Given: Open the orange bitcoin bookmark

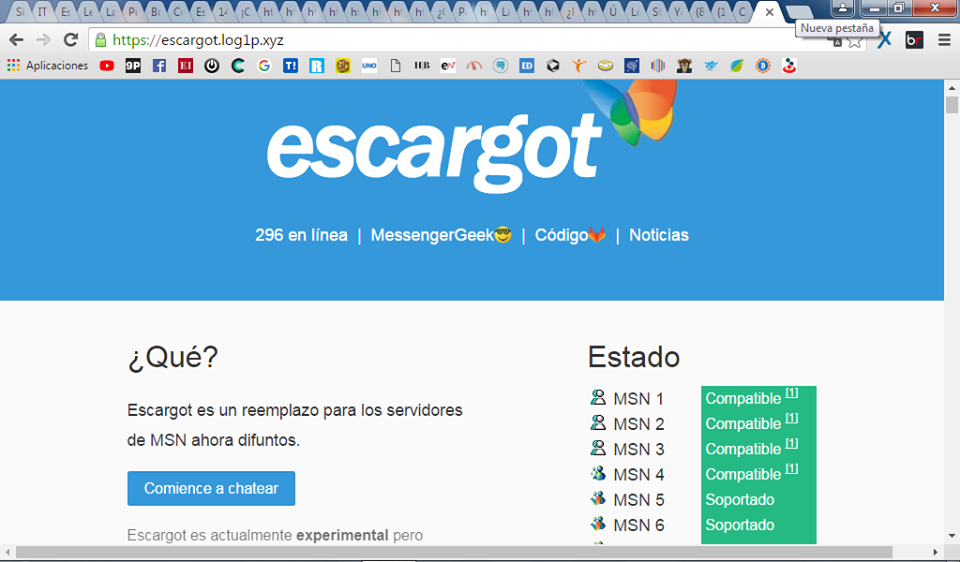Looking at the screenshot, I should click(763, 66).
